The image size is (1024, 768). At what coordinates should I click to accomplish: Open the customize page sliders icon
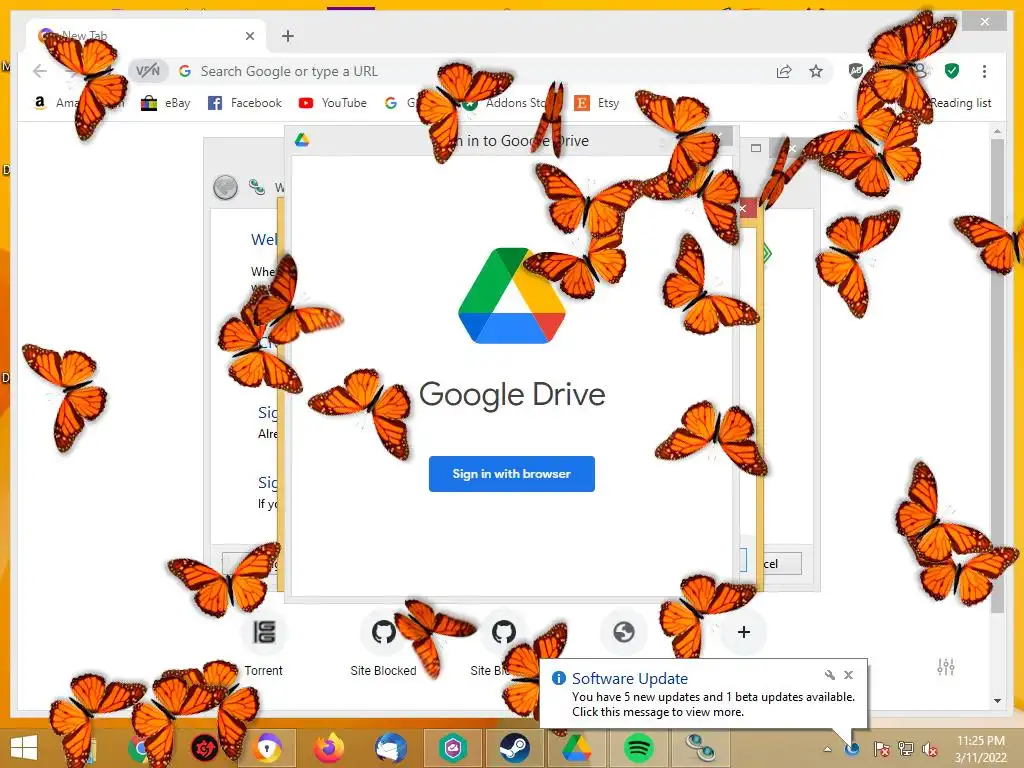click(946, 666)
